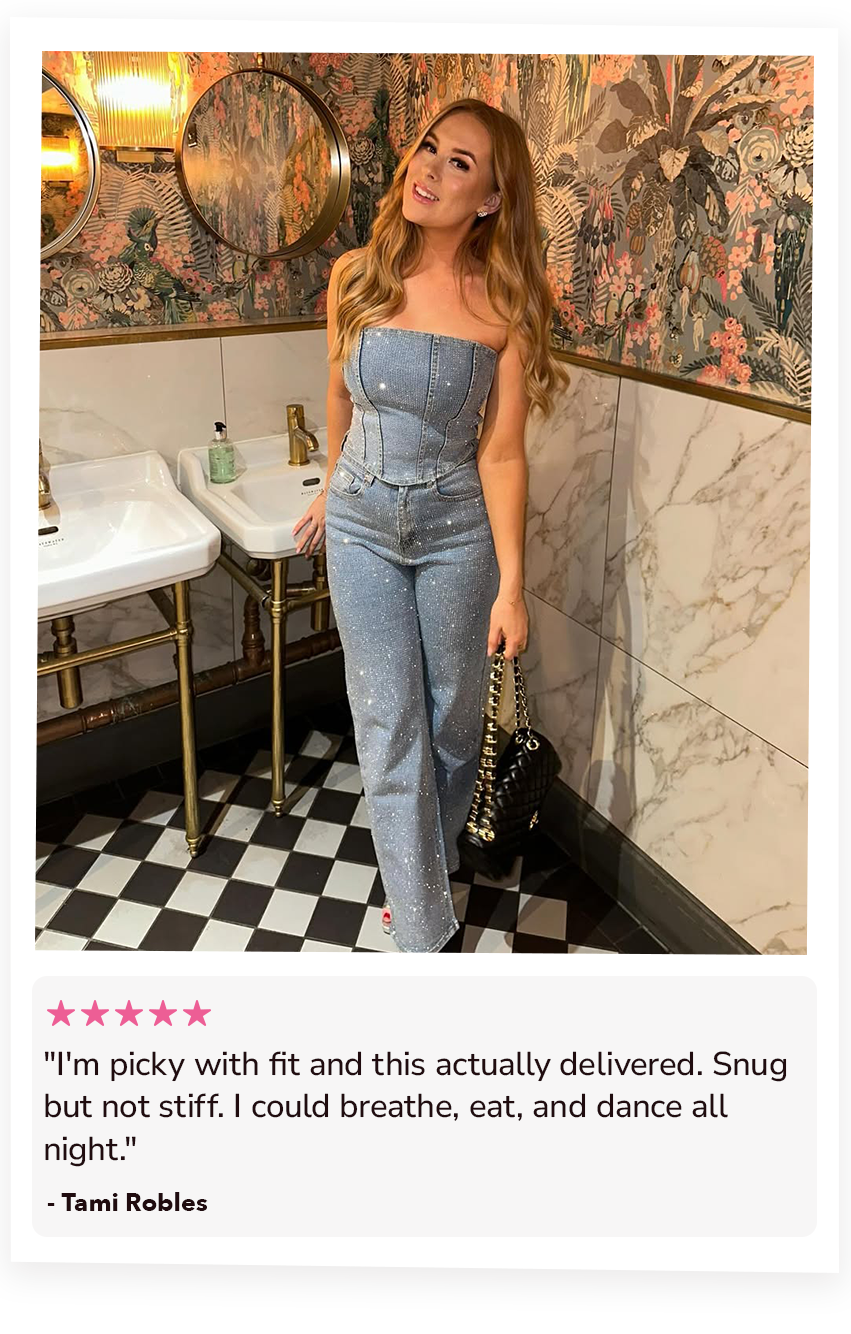Click the first pink rating star
The height and width of the screenshot is (1334, 851).
coord(61,1013)
